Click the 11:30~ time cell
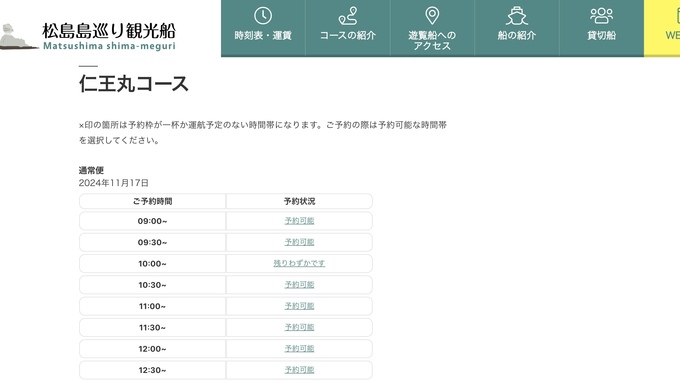The image size is (680, 382). point(152,327)
